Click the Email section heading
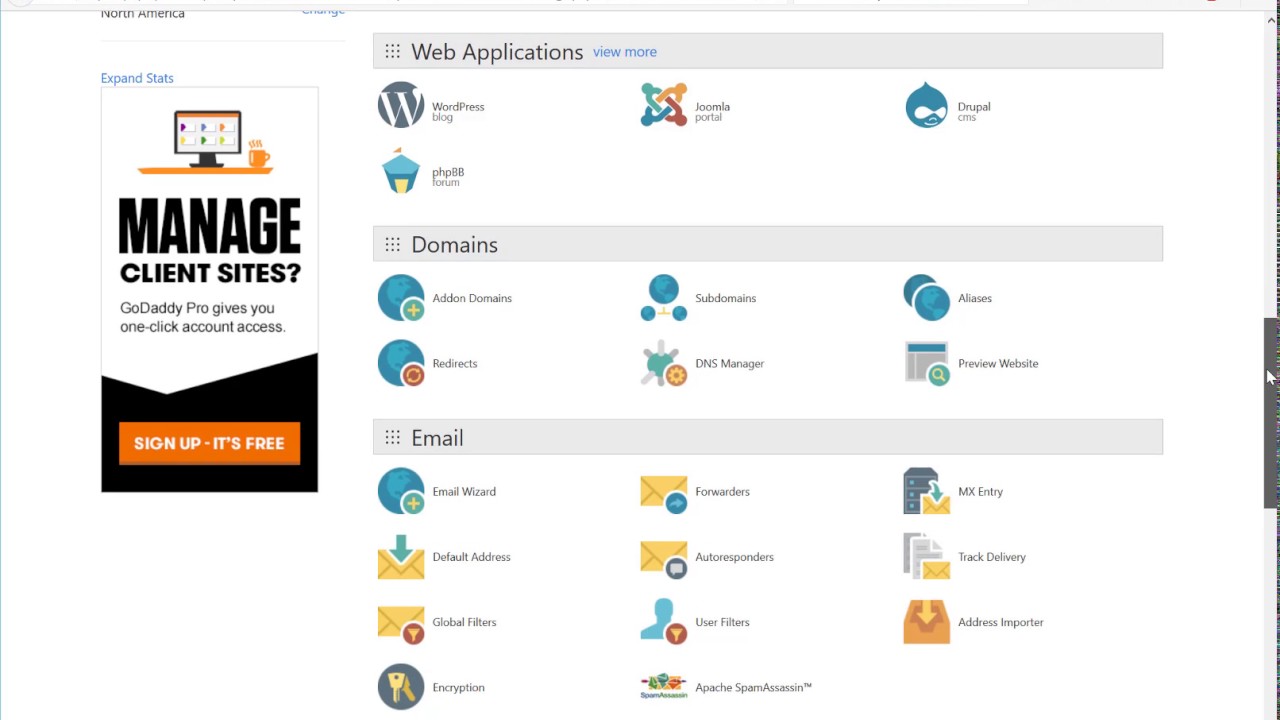This screenshot has height=720, width=1280. [x=437, y=438]
